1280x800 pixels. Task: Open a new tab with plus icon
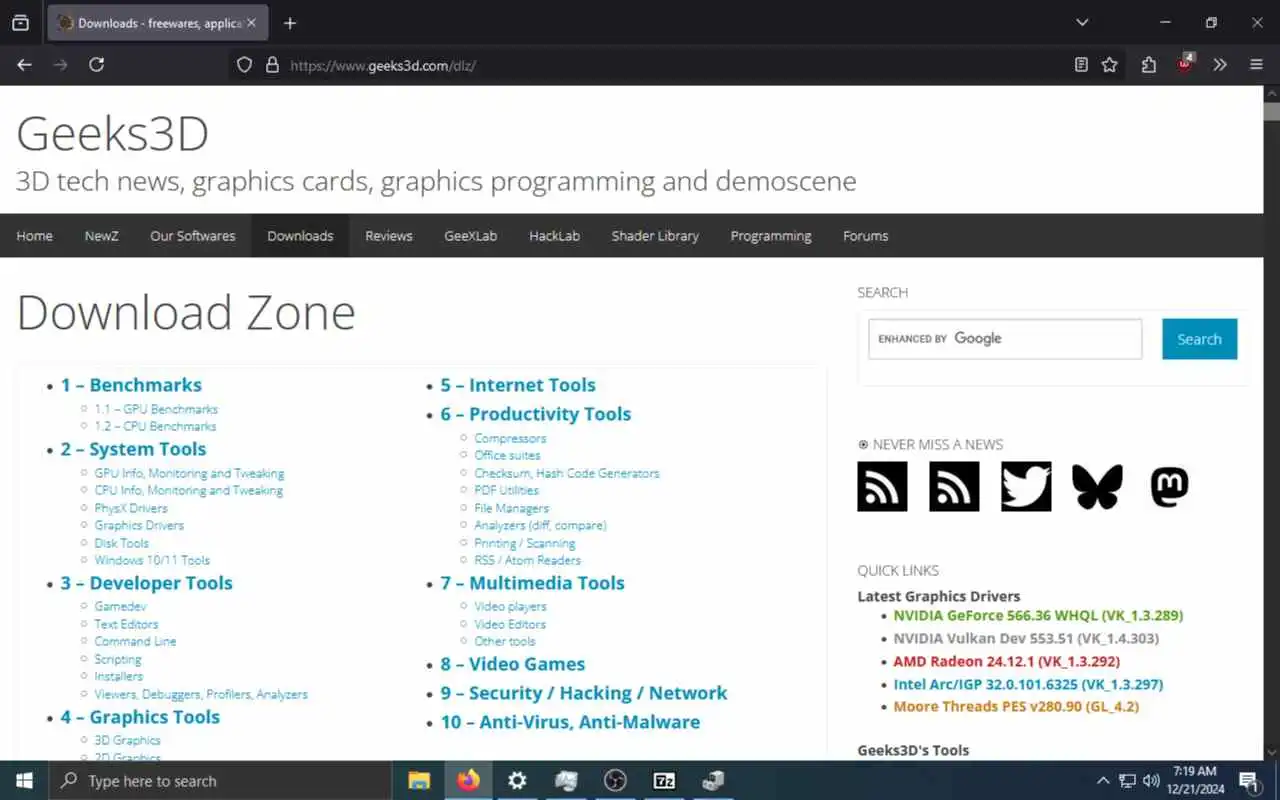pyautogui.click(x=290, y=23)
